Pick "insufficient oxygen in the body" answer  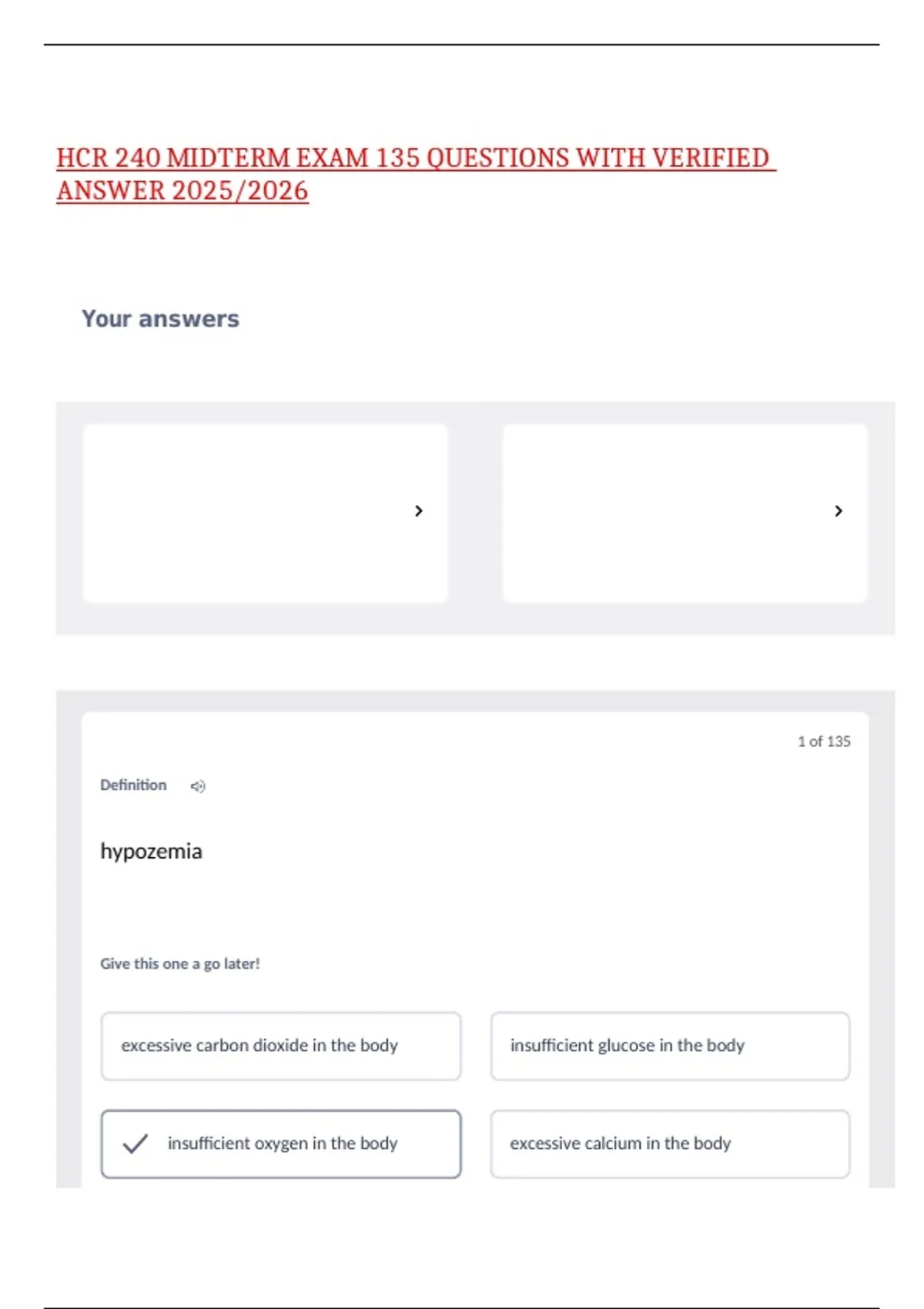click(x=282, y=1143)
